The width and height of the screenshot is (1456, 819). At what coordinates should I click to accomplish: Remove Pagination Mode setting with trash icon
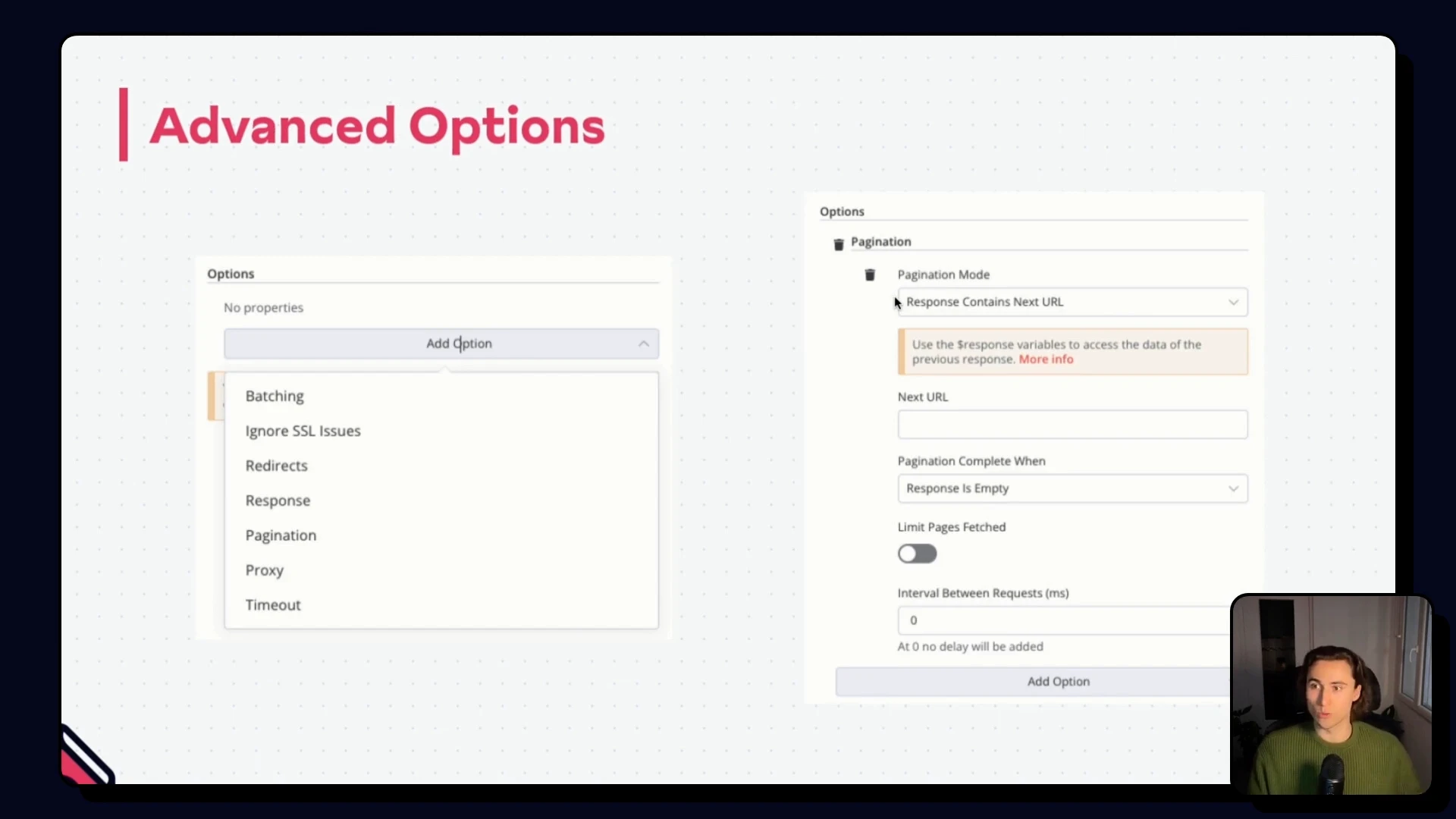(870, 275)
